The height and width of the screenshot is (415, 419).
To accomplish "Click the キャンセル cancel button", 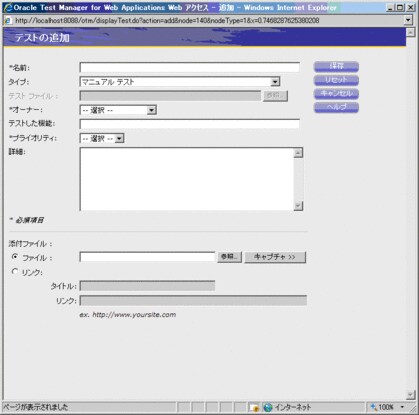I will pyautogui.click(x=336, y=94).
